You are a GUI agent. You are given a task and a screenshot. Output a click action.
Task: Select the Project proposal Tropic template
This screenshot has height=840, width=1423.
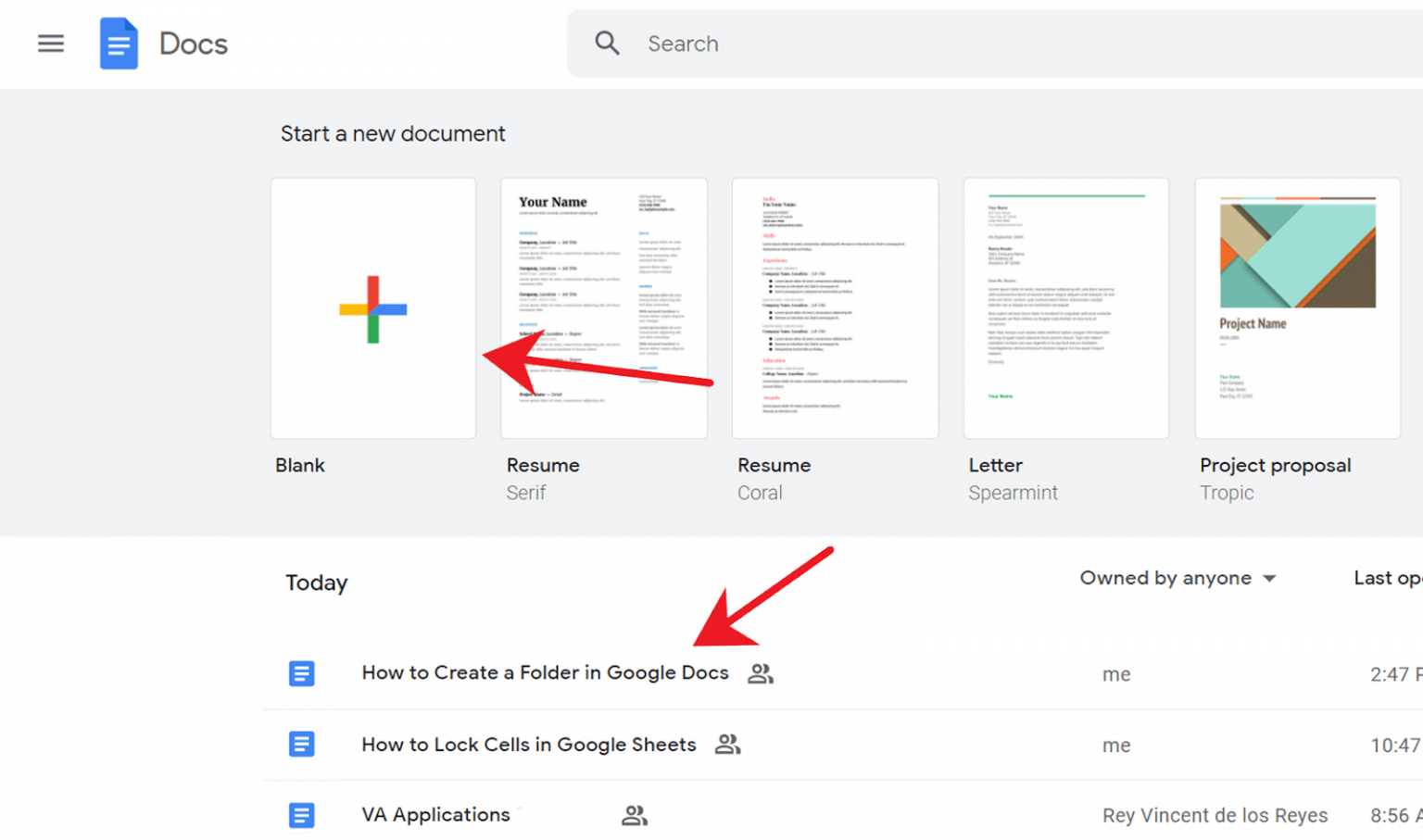click(1296, 307)
